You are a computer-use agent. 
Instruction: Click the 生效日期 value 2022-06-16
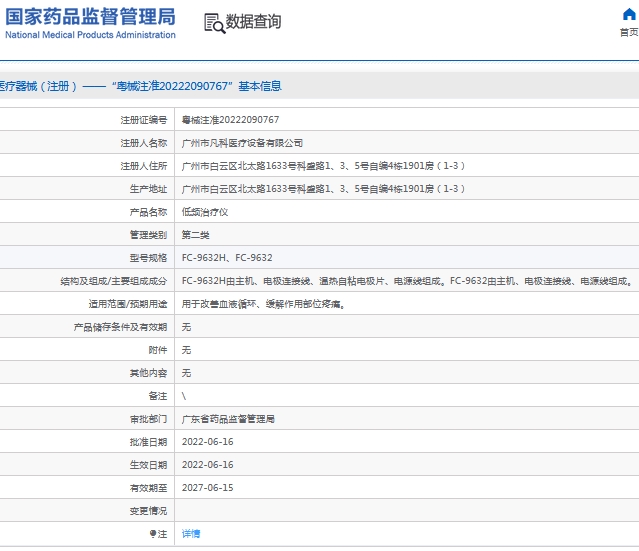[x=207, y=465]
